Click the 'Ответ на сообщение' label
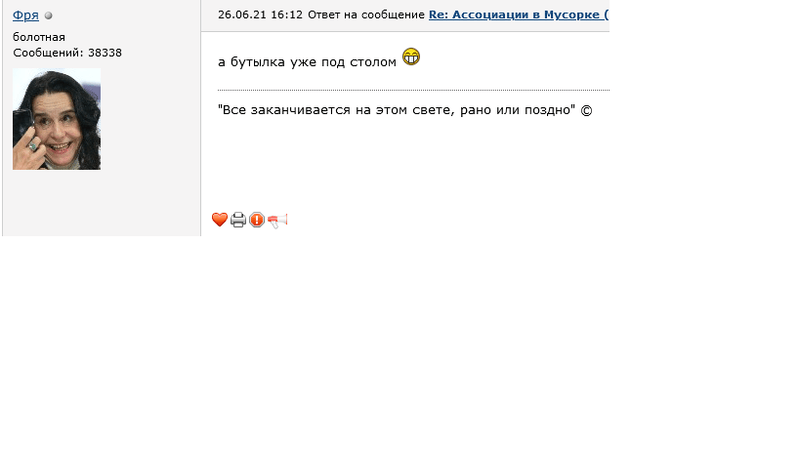 coord(366,15)
